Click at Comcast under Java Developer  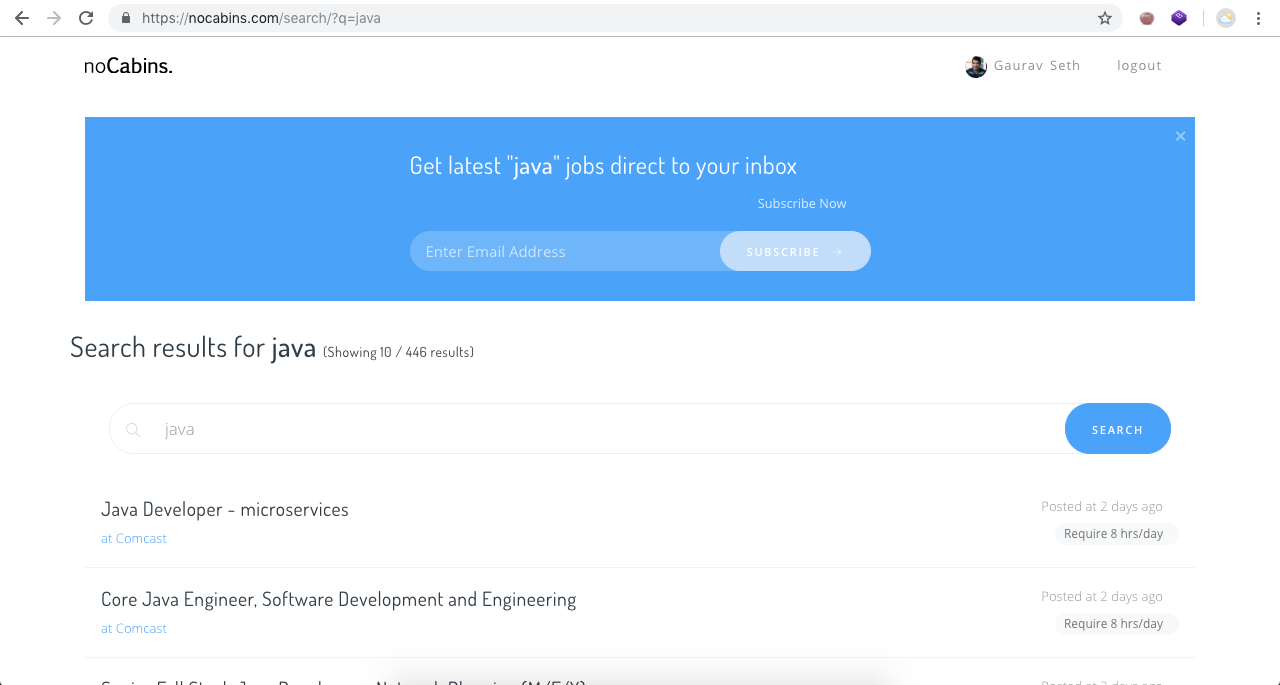pos(134,538)
